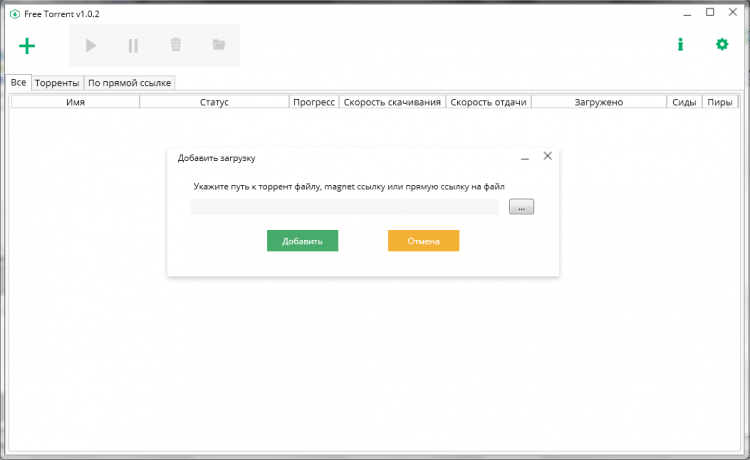Open the download folder icon in toolbar
This screenshot has width=750, height=460.
tap(219, 45)
